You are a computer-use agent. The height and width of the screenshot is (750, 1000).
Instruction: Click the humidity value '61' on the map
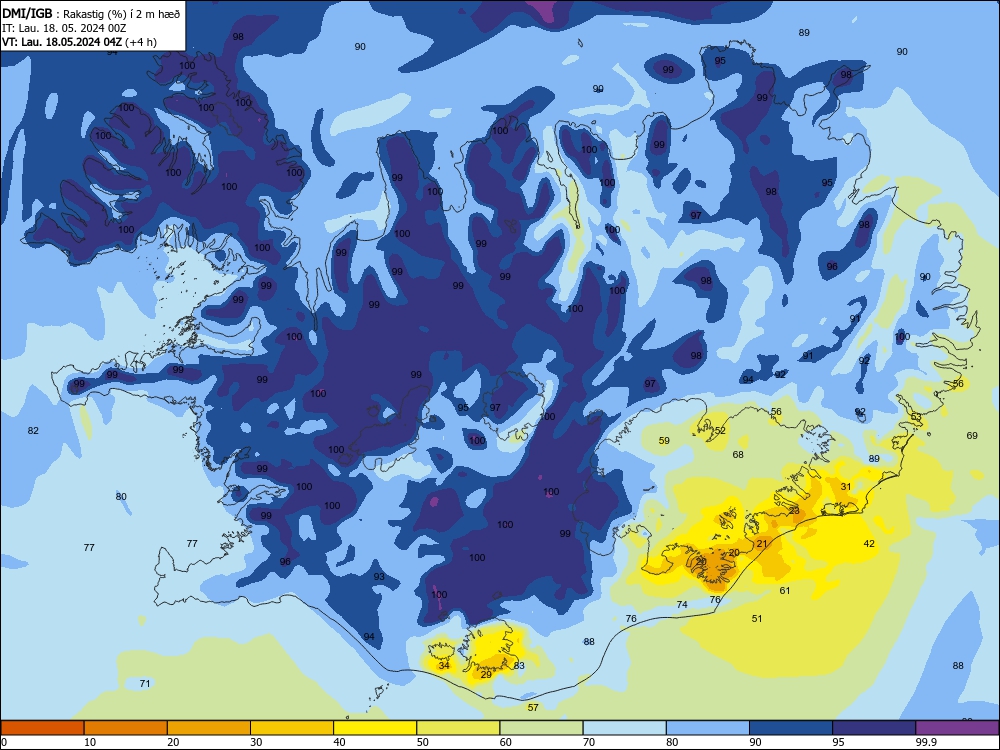(x=785, y=591)
